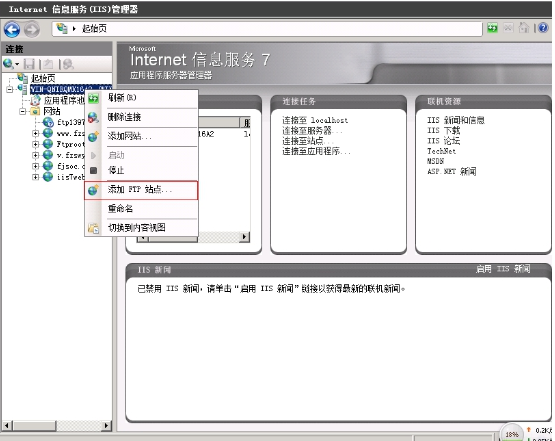Click the Stop icon beside refresh
The height and width of the screenshot is (441, 555).
tap(508, 28)
